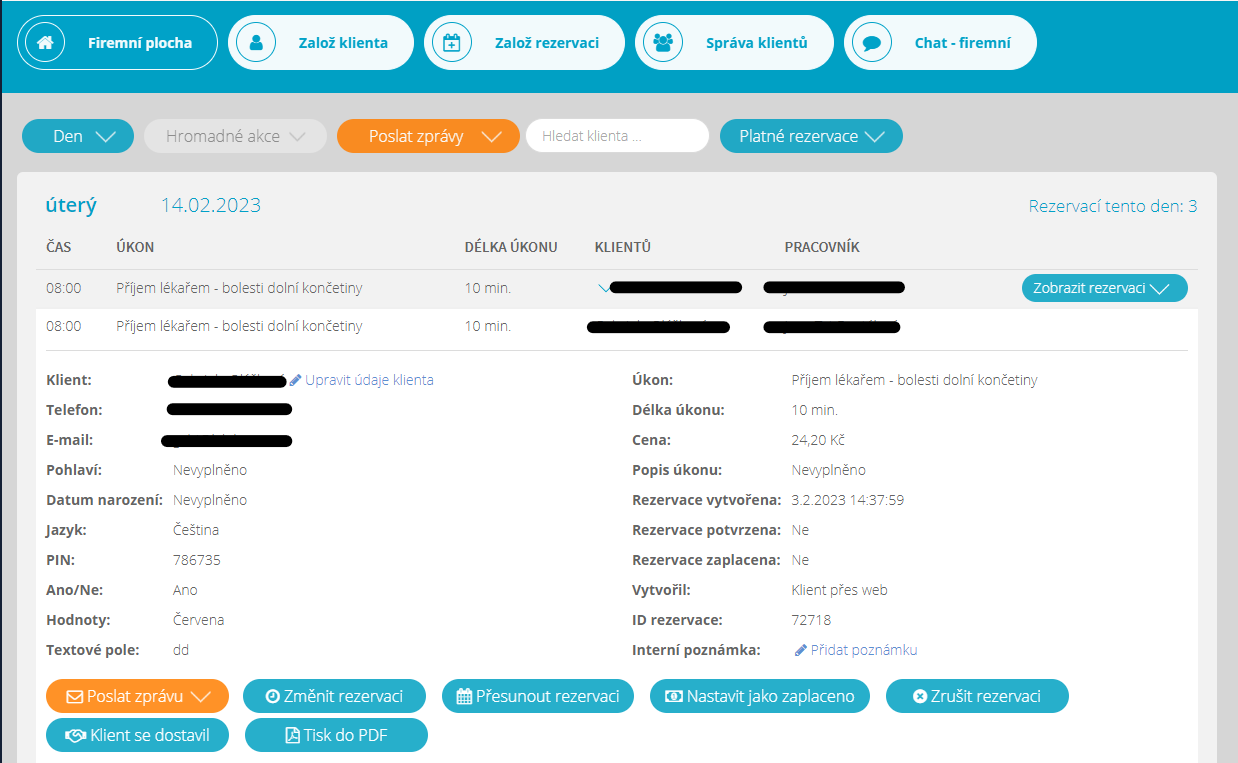Open the Hromadné akce dropdown
This screenshot has width=1238, height=763.
(x=235, y=136)
